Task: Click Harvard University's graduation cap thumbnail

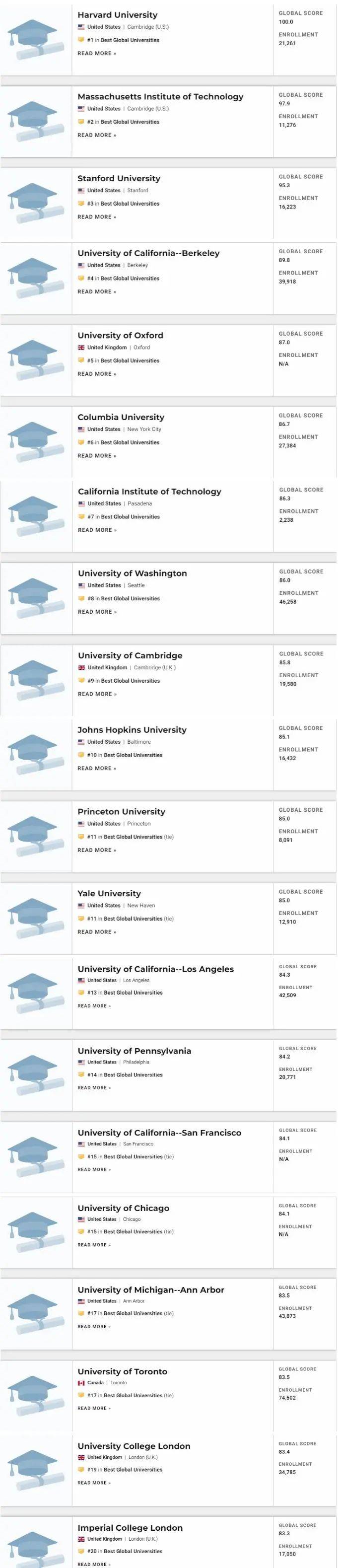Action: pyautogui.click(x=36, y=40)
